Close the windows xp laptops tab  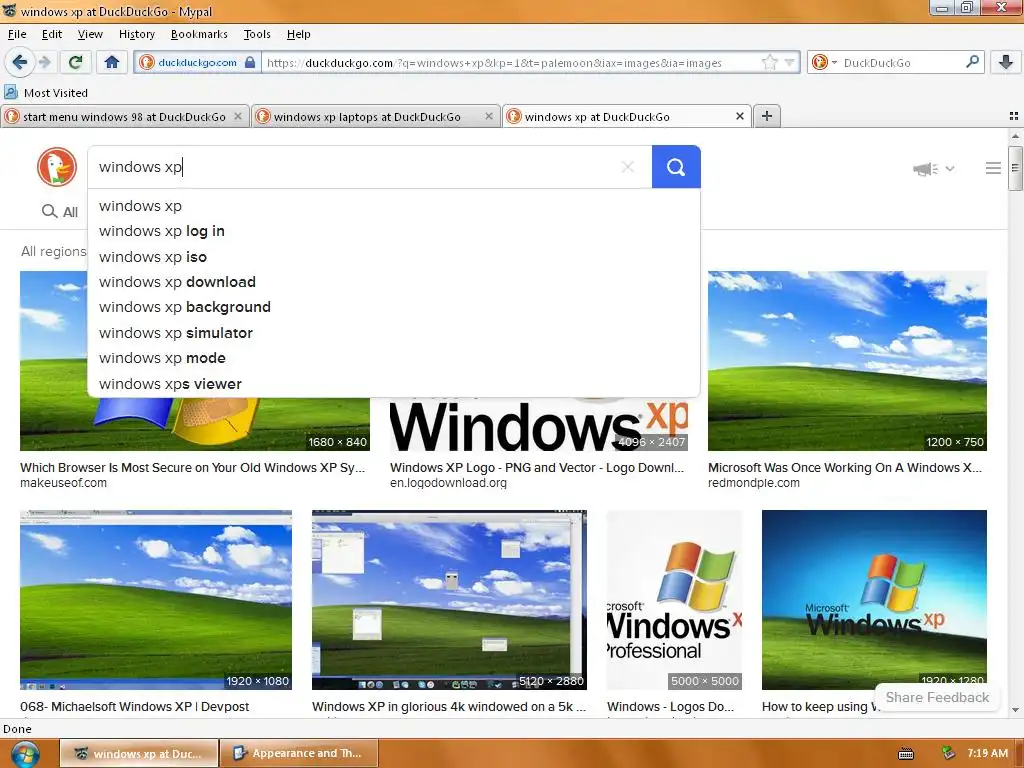click(x=488, y=116)
